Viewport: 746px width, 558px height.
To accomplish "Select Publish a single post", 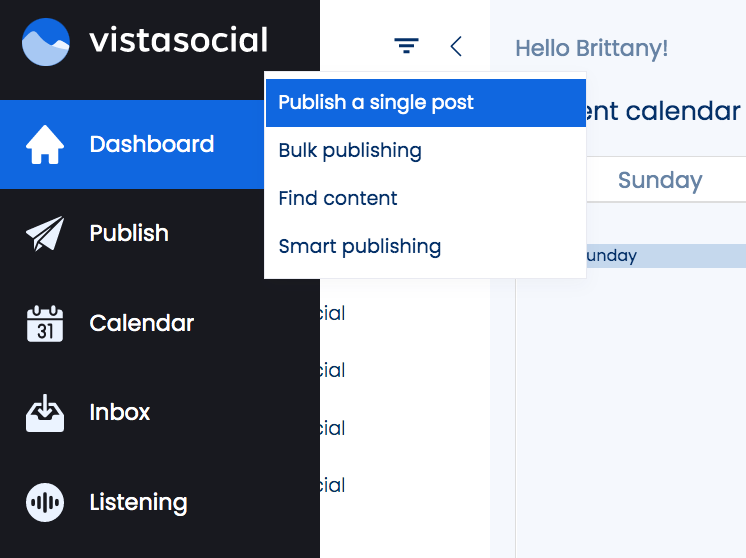I will pos(426,103).
